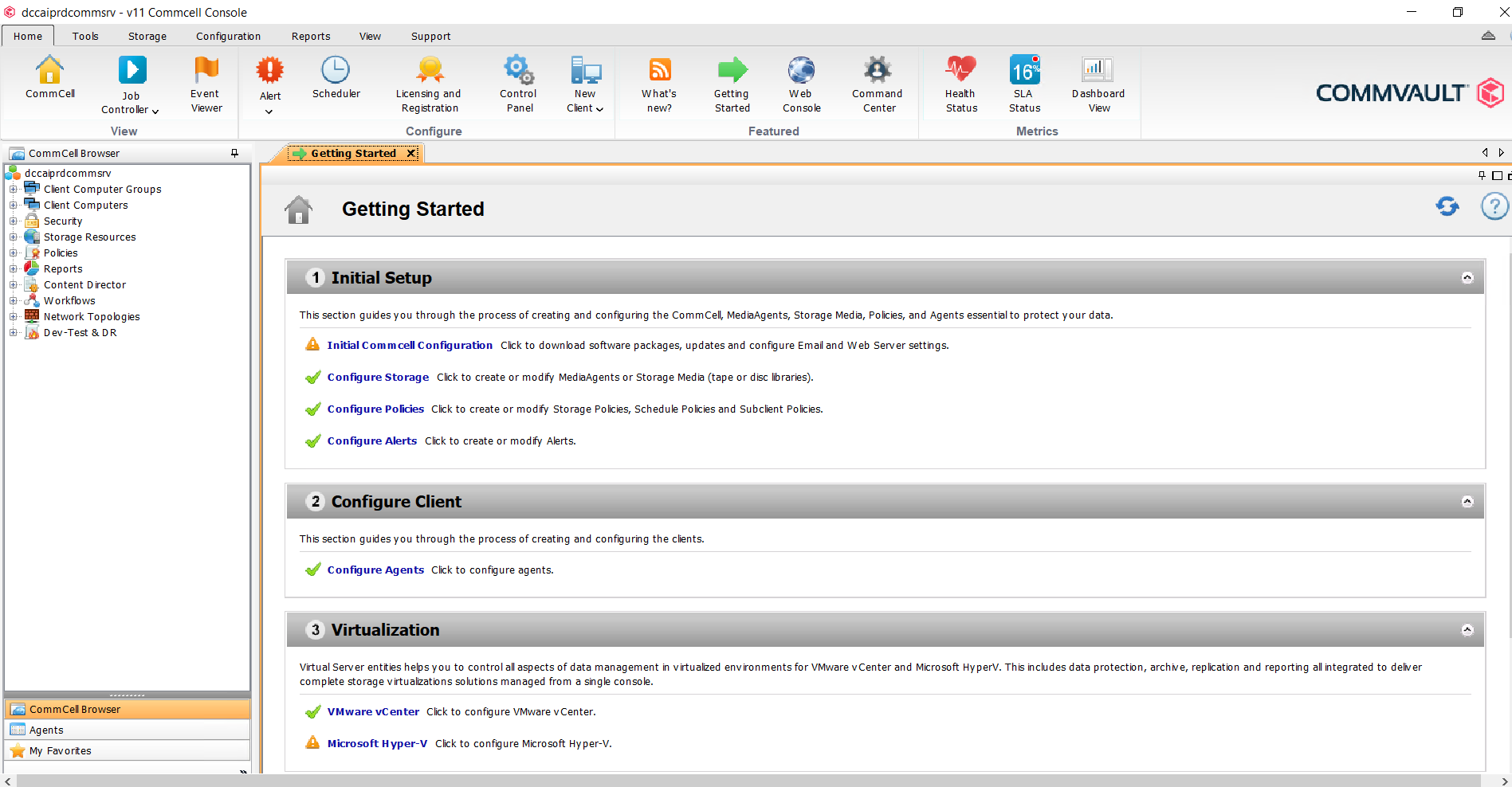Image resolution: width=1512 pixels, height=787 pixels.
Task: Open the Support ribbon tab
Action: click(430, 36)
